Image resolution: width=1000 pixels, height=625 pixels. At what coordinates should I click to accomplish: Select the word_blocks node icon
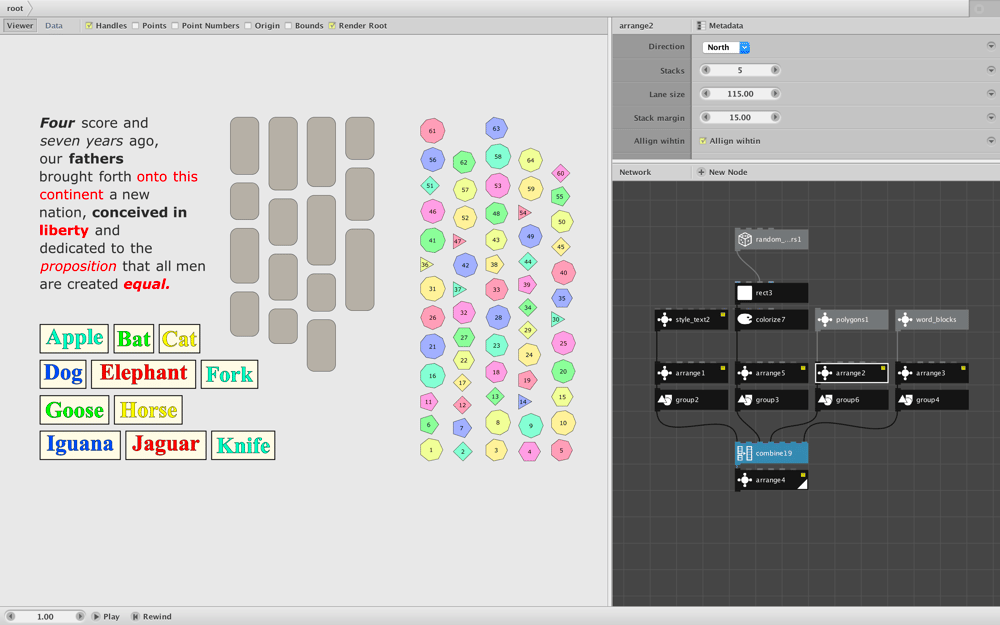[905, 320]
